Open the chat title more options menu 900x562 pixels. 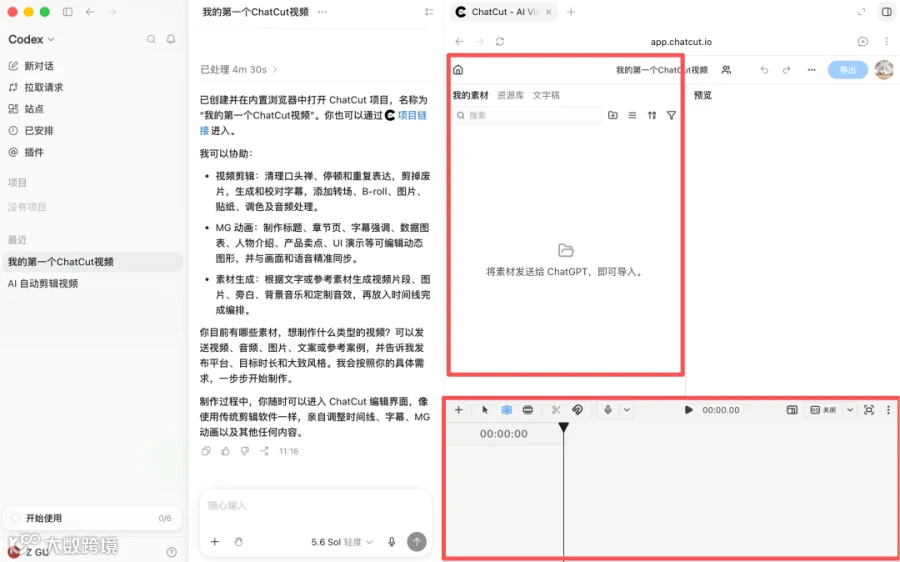(x=323, y=11)
